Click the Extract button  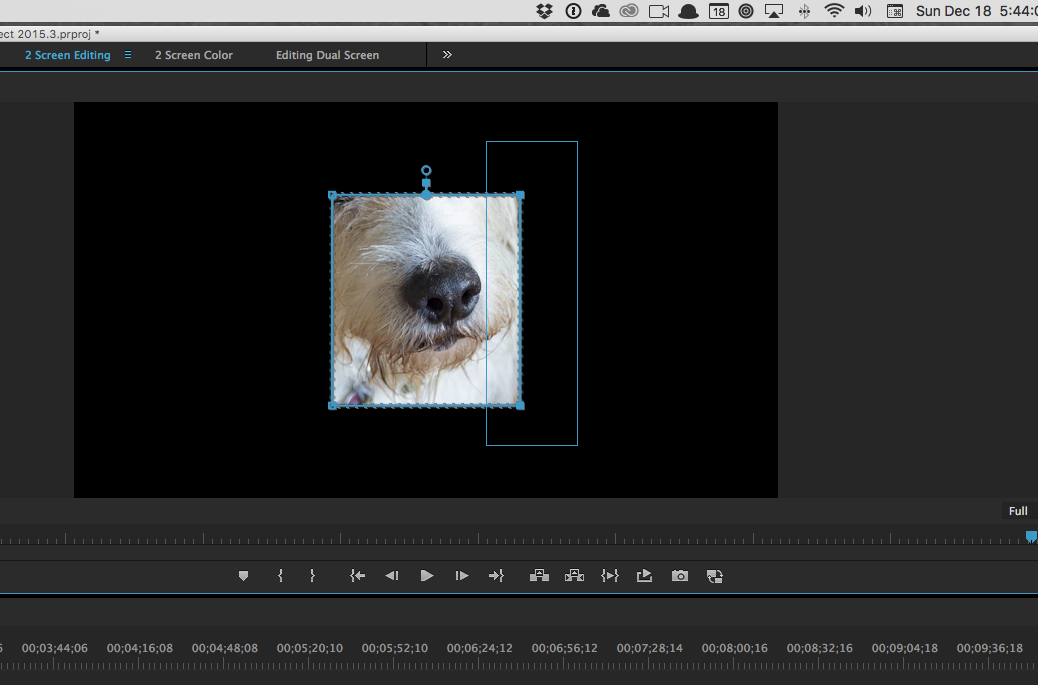574,576
